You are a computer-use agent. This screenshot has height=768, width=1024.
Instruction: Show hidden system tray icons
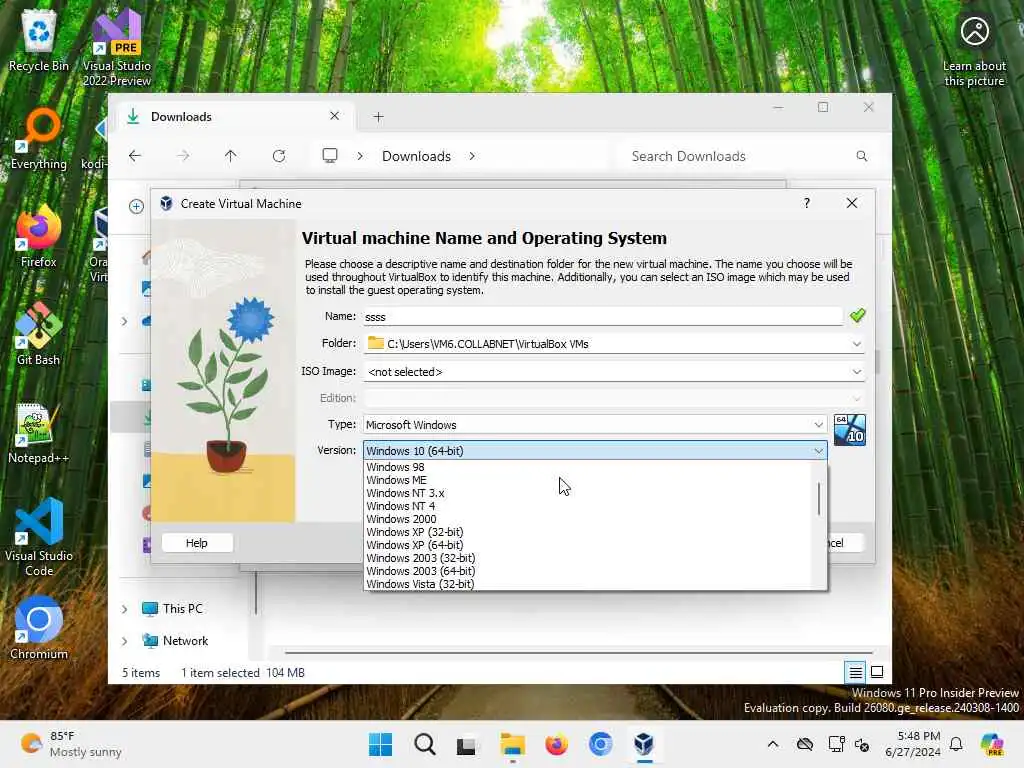(x=773, y=744)
